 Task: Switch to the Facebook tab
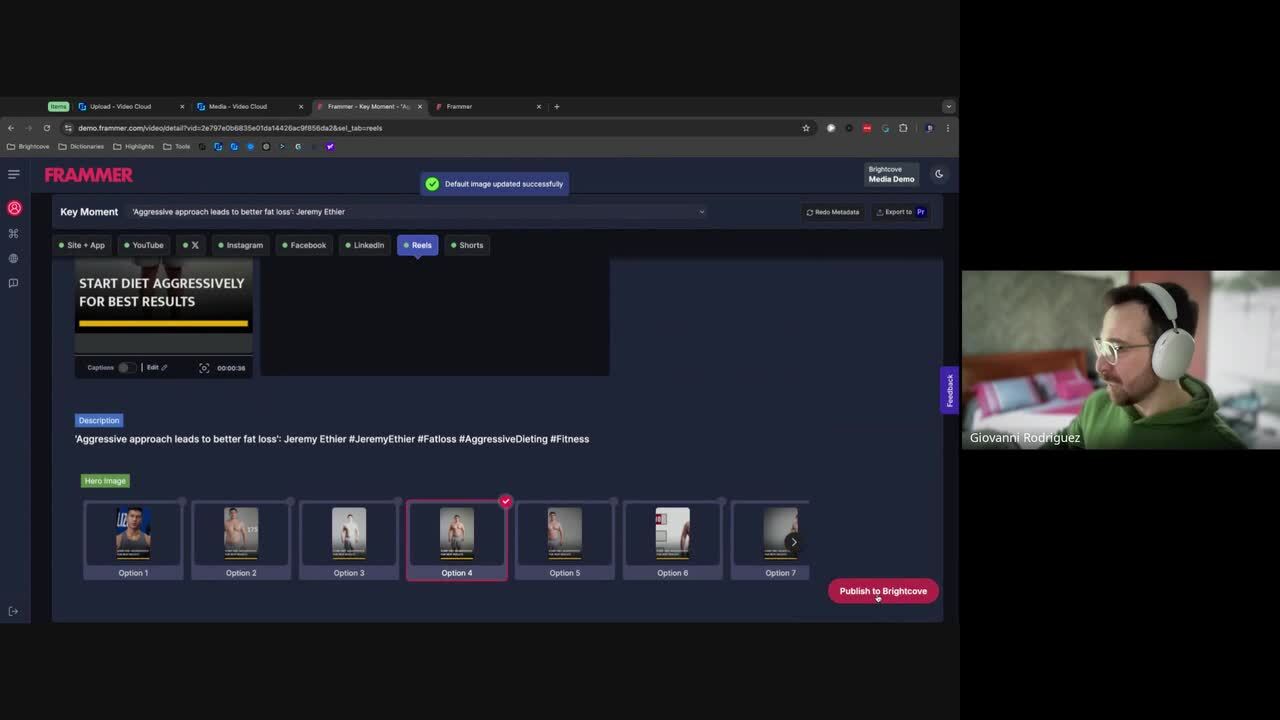(303, 245)
